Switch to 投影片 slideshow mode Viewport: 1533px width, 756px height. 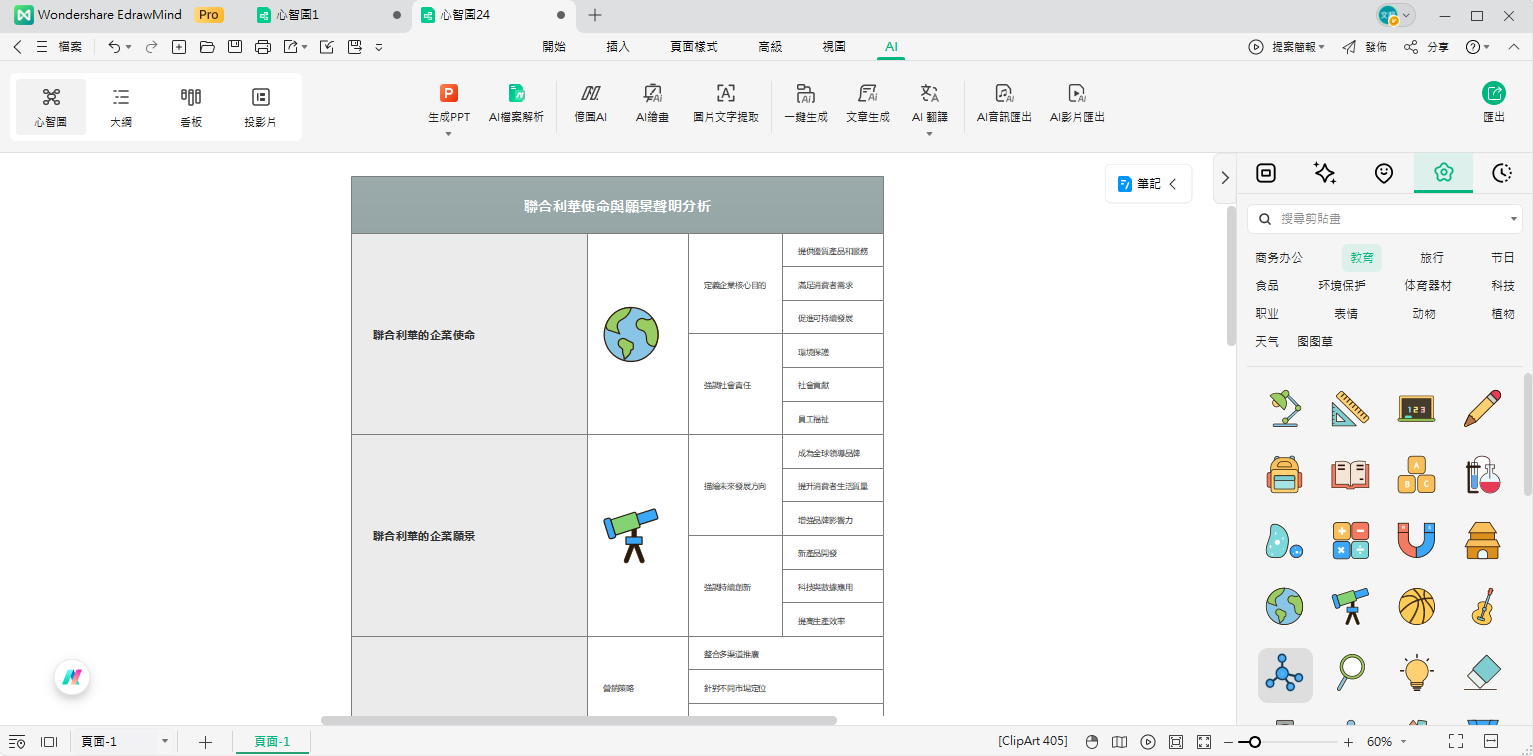coord(260,105)
